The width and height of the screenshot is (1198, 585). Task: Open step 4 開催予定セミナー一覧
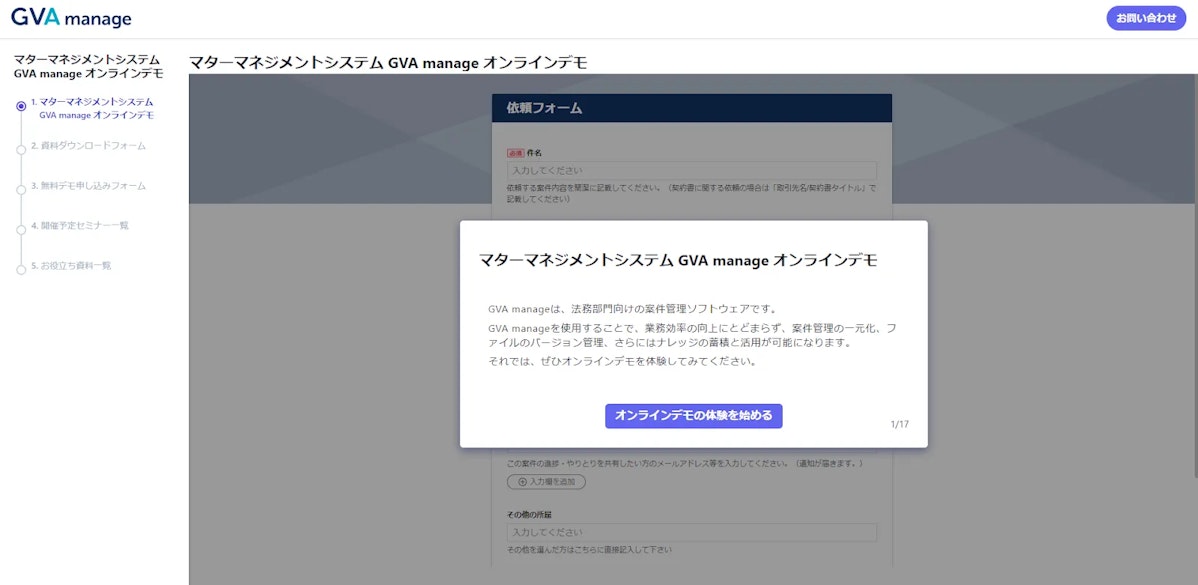80,225
